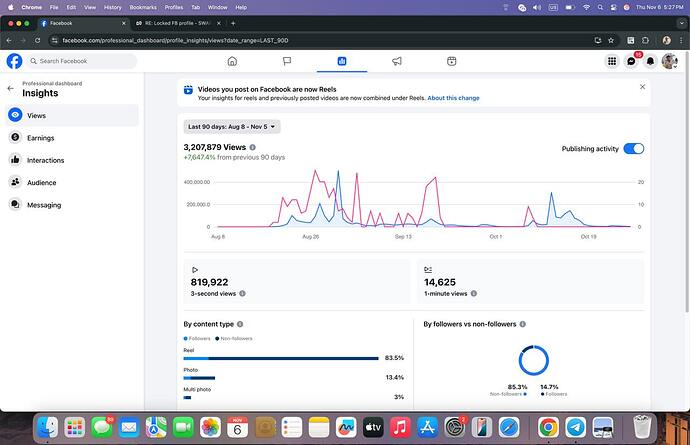Open the Reels icon in top navigation
The width and height of the screenshot is (690, 445).
tap(451, 61)
